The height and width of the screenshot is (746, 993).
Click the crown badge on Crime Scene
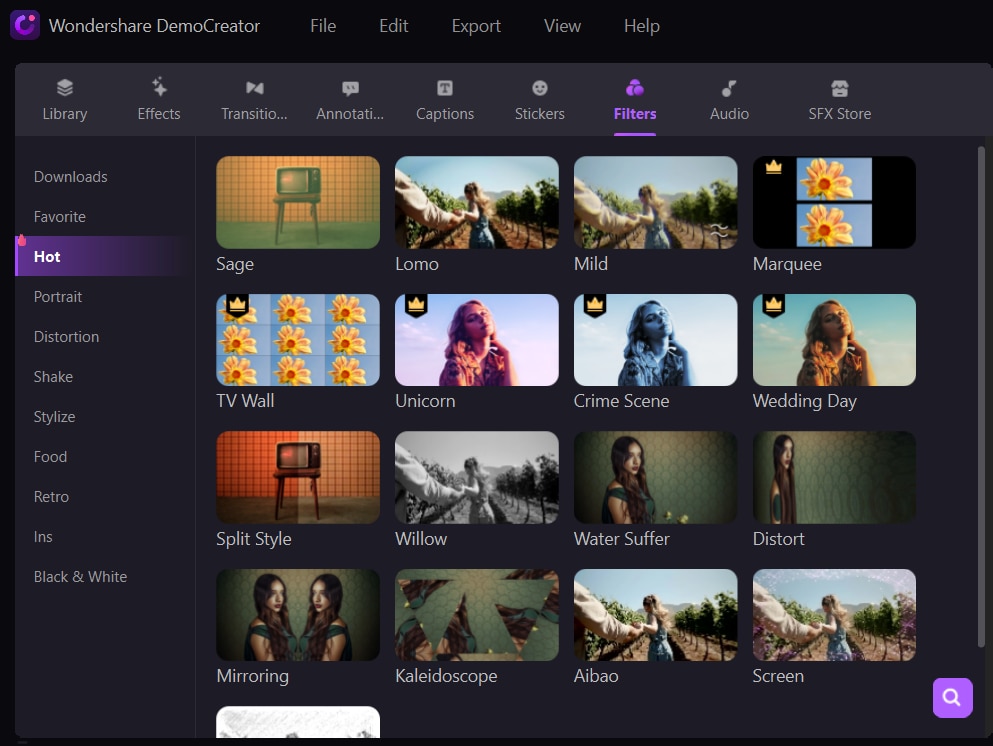(595, 306)
